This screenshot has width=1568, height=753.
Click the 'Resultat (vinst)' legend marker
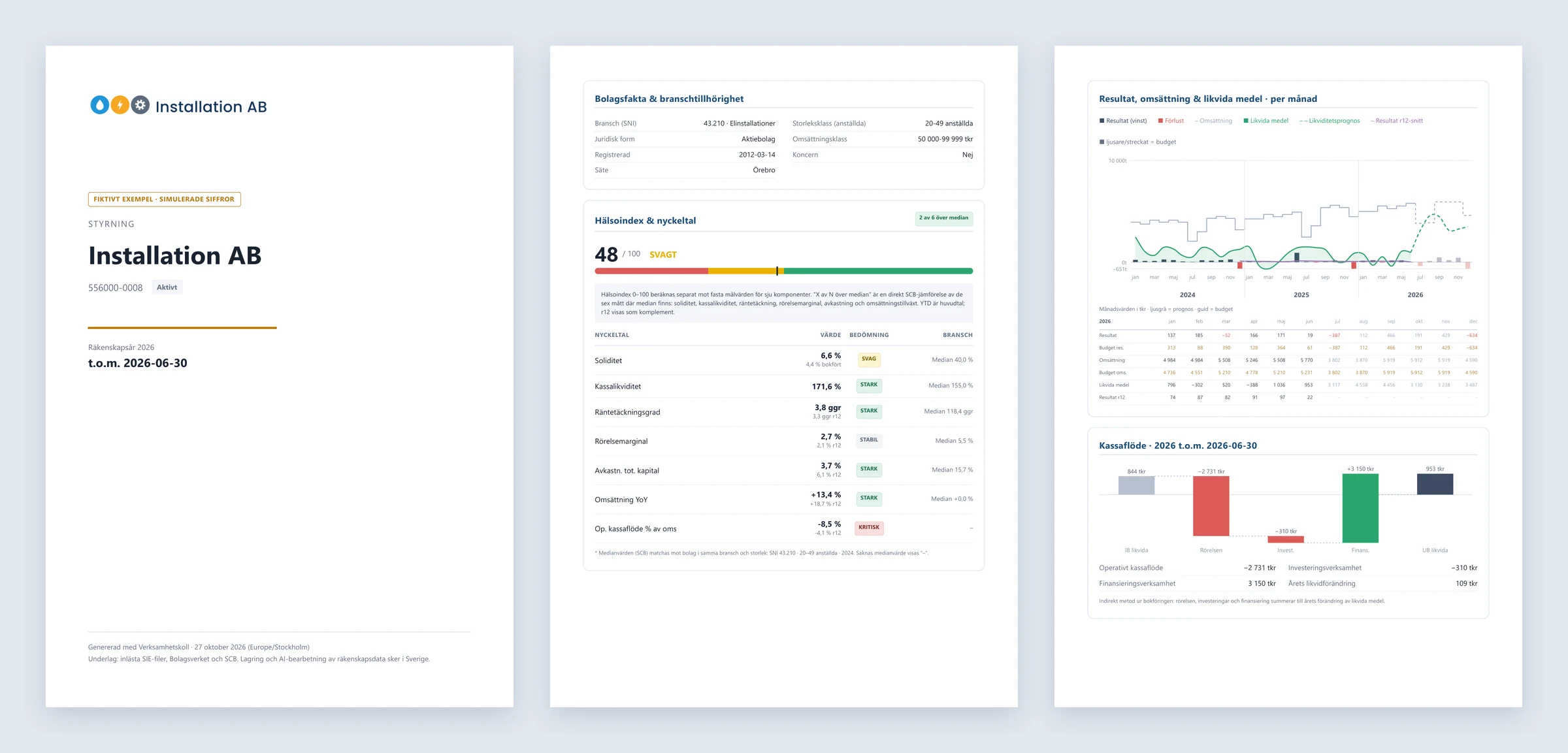point(1102,121)
